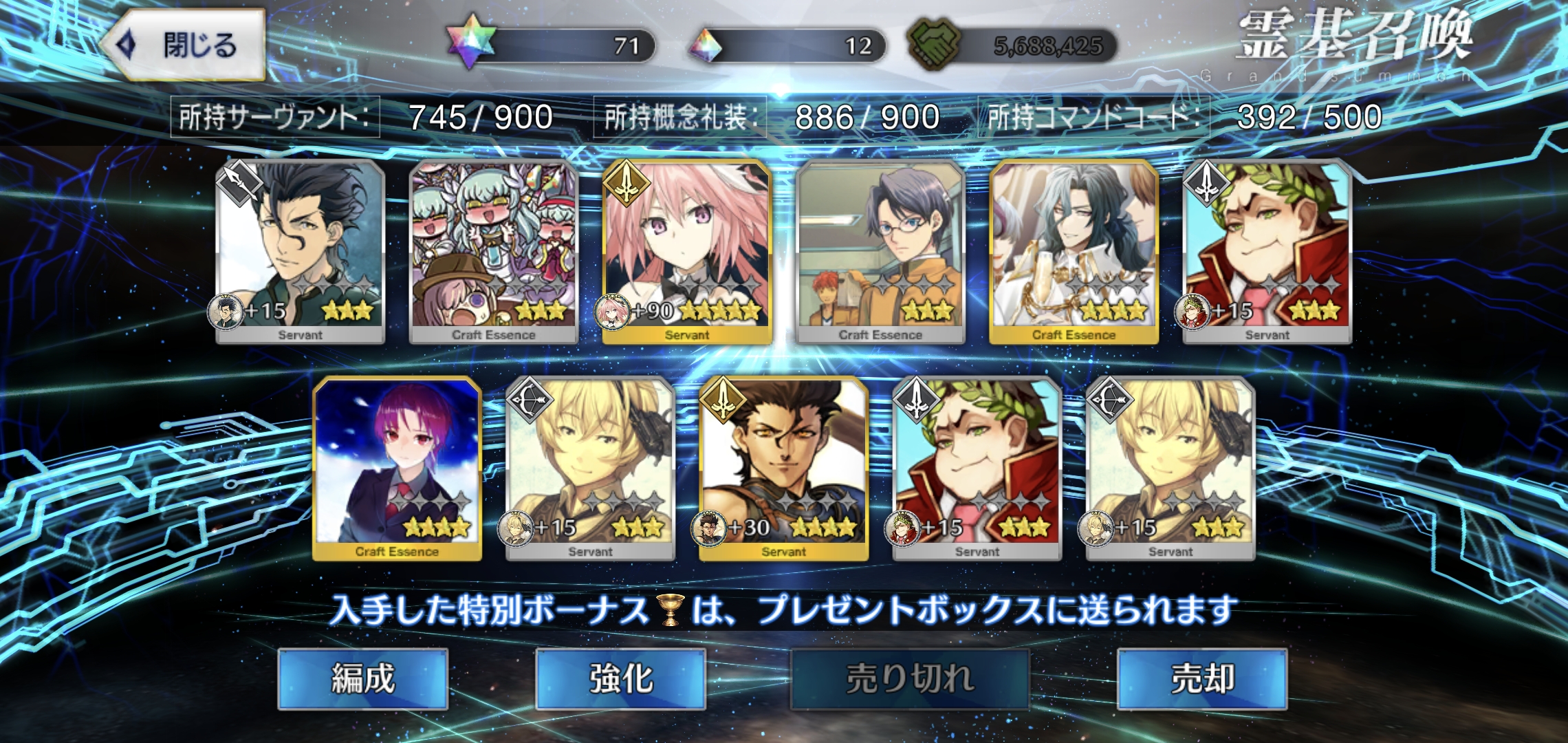Screen dimensions: 1568x743
Task: Tap the rainbow Saint Quartz star icon
Action: tap(470, 44)
